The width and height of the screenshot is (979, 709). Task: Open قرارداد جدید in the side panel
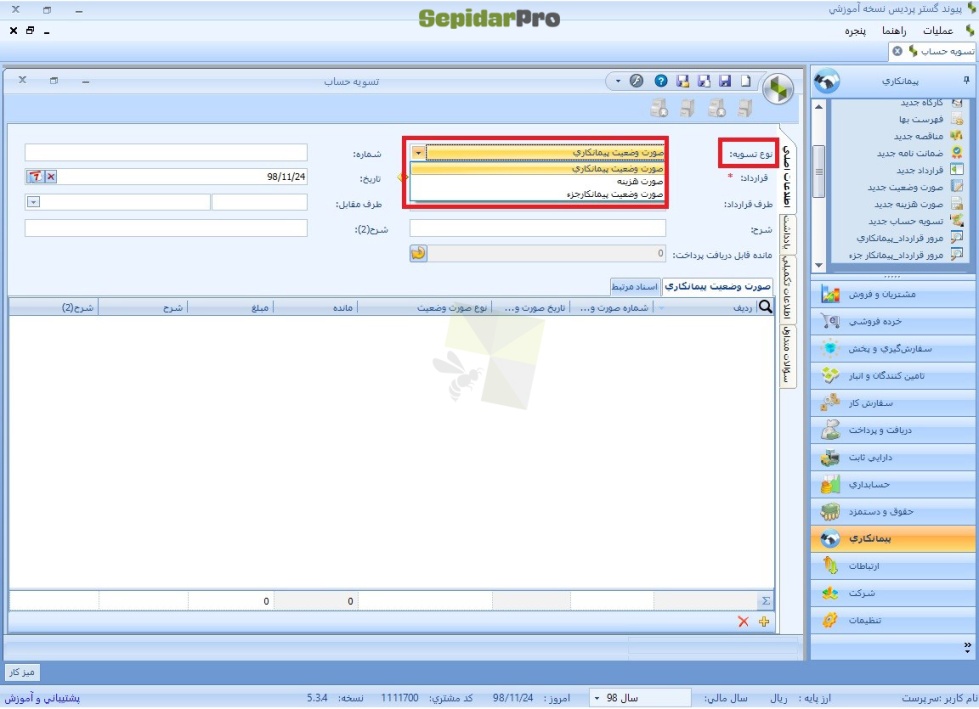point(920,170)
